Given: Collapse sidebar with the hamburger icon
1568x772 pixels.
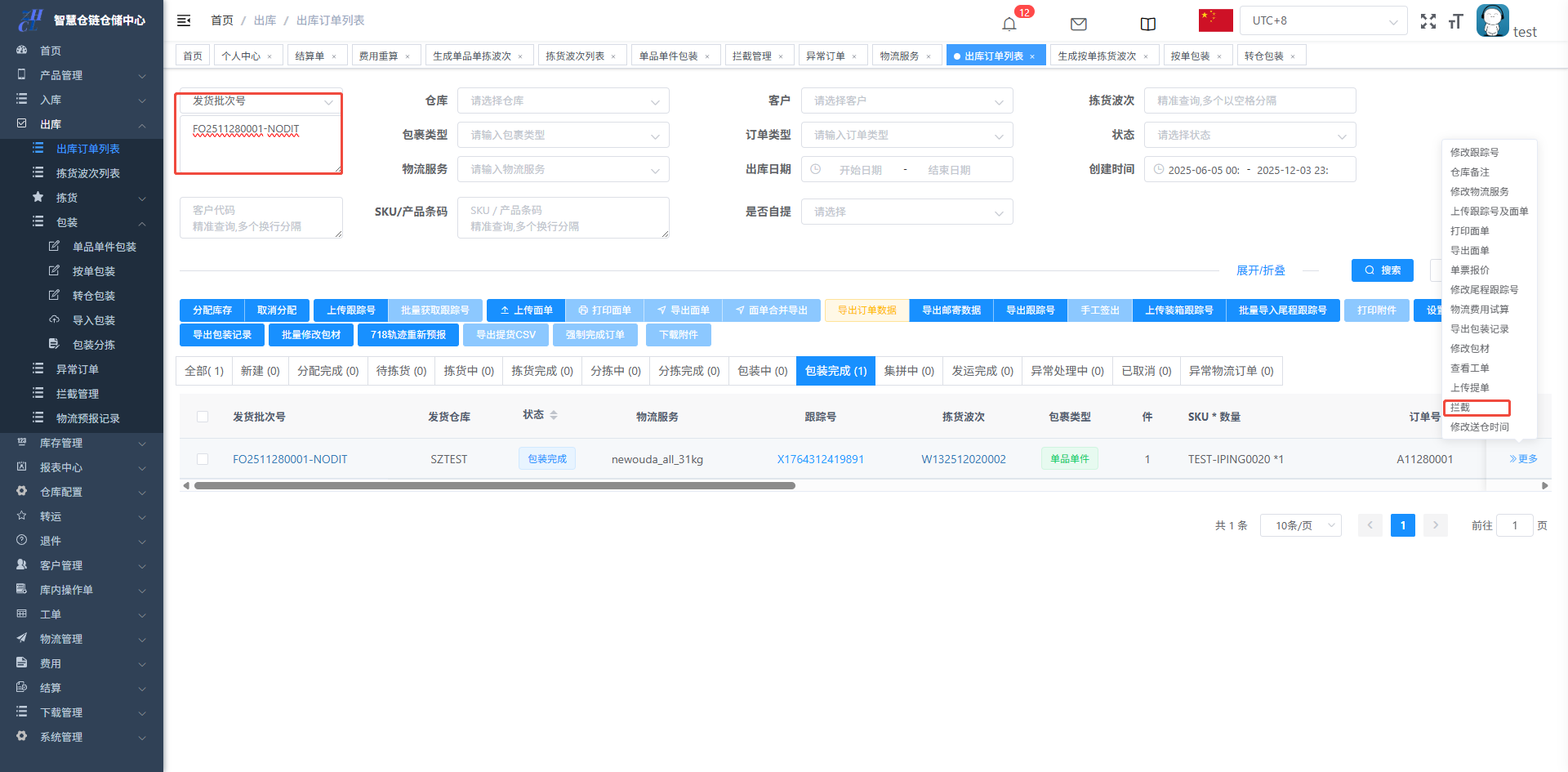Looking at the screenshot, I should (x=185, y=20).
